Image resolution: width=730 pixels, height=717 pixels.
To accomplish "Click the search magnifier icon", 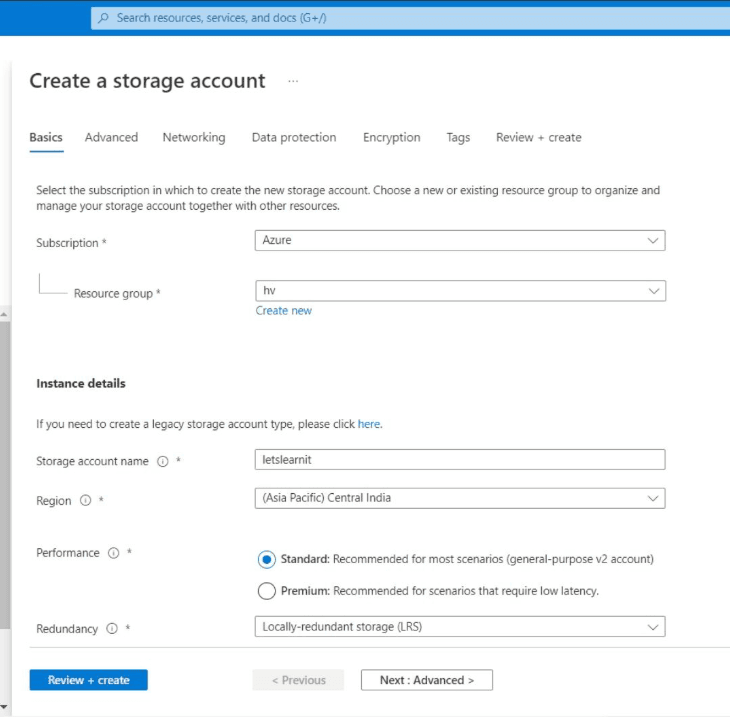I will [x=103, y=18].
